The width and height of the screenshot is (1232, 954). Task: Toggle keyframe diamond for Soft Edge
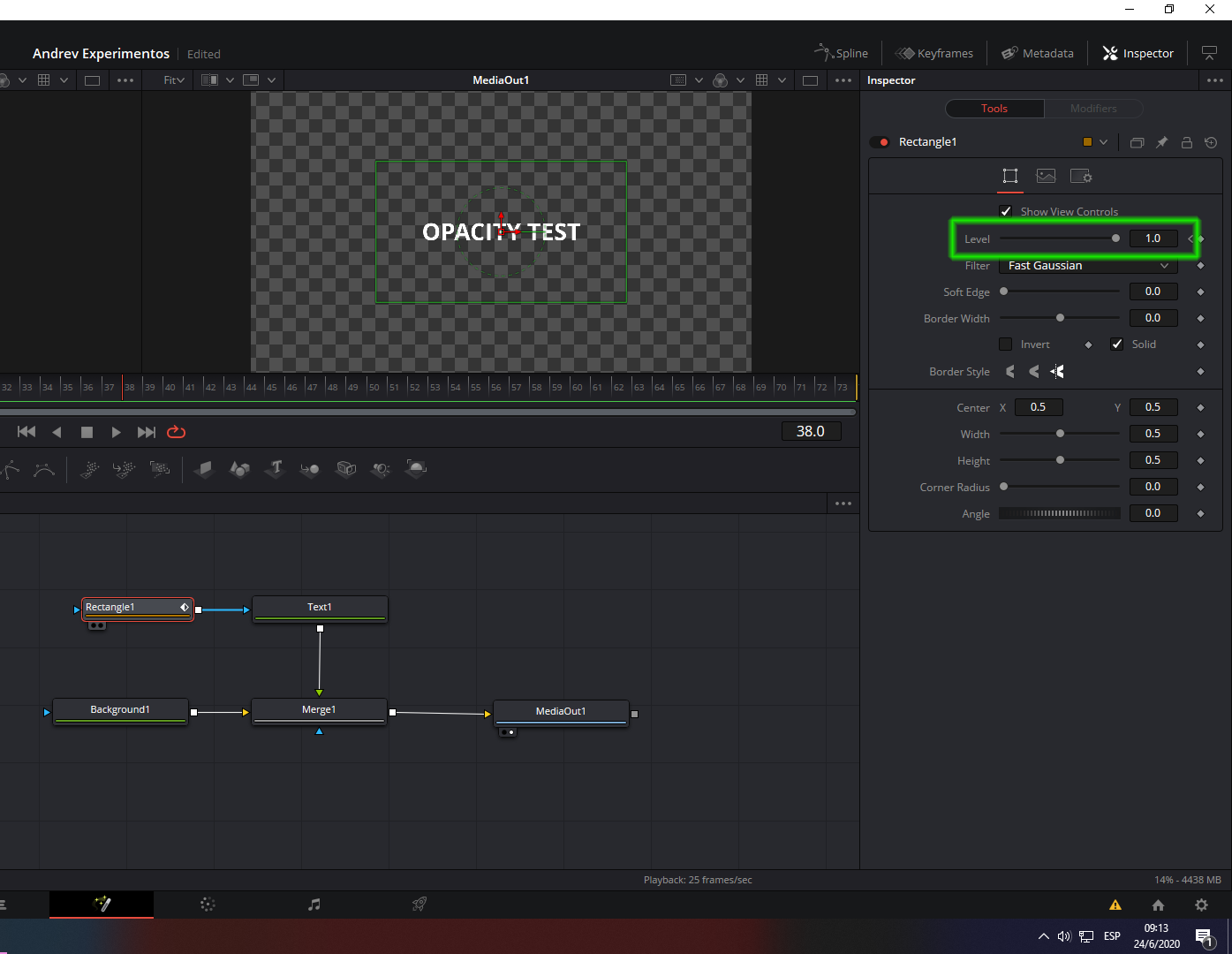tap(1200, 291)
